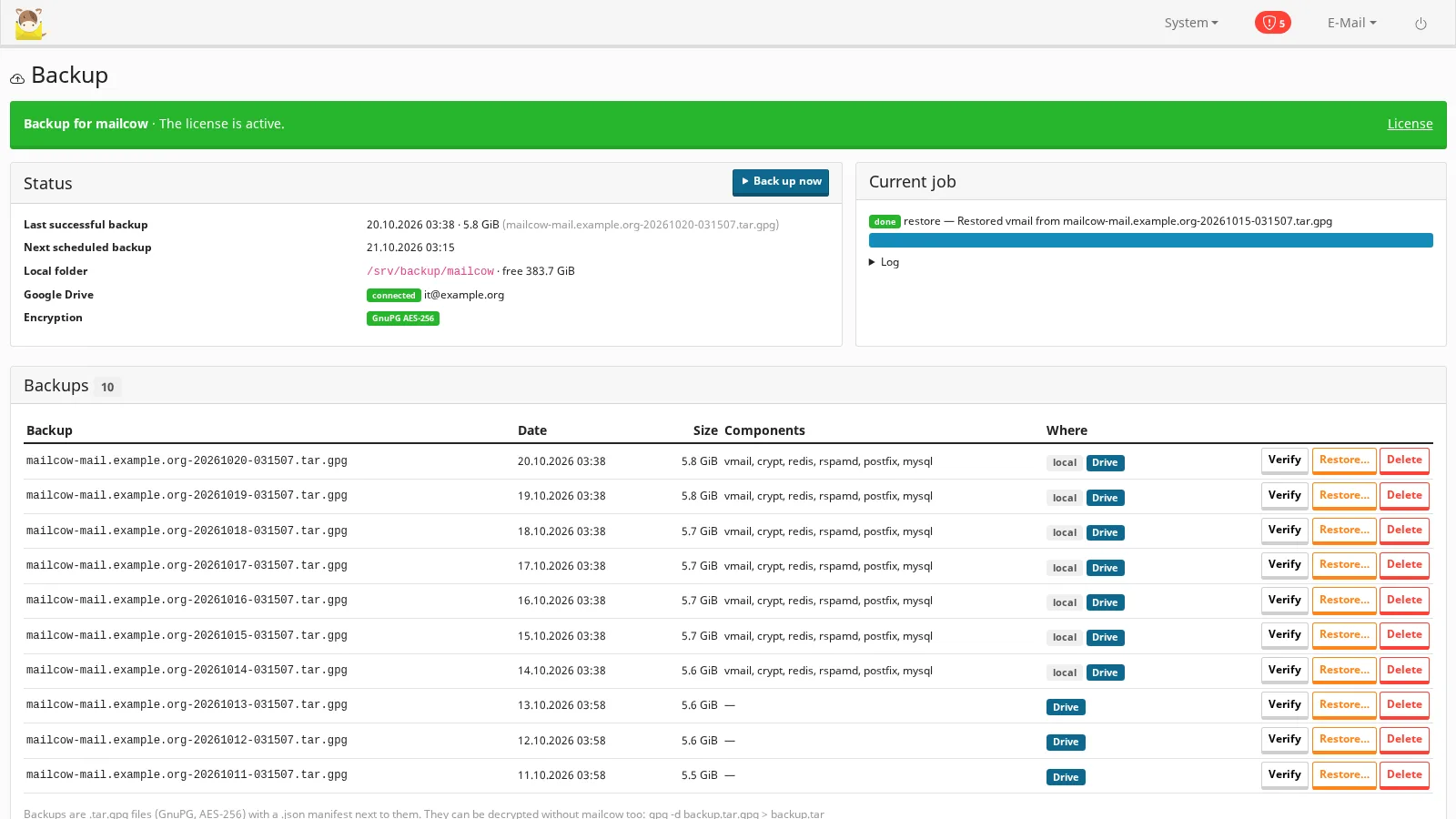Verify the 20261017 backup
1456x819 pixels.
pyautogui.click(x=1284, y=565)
